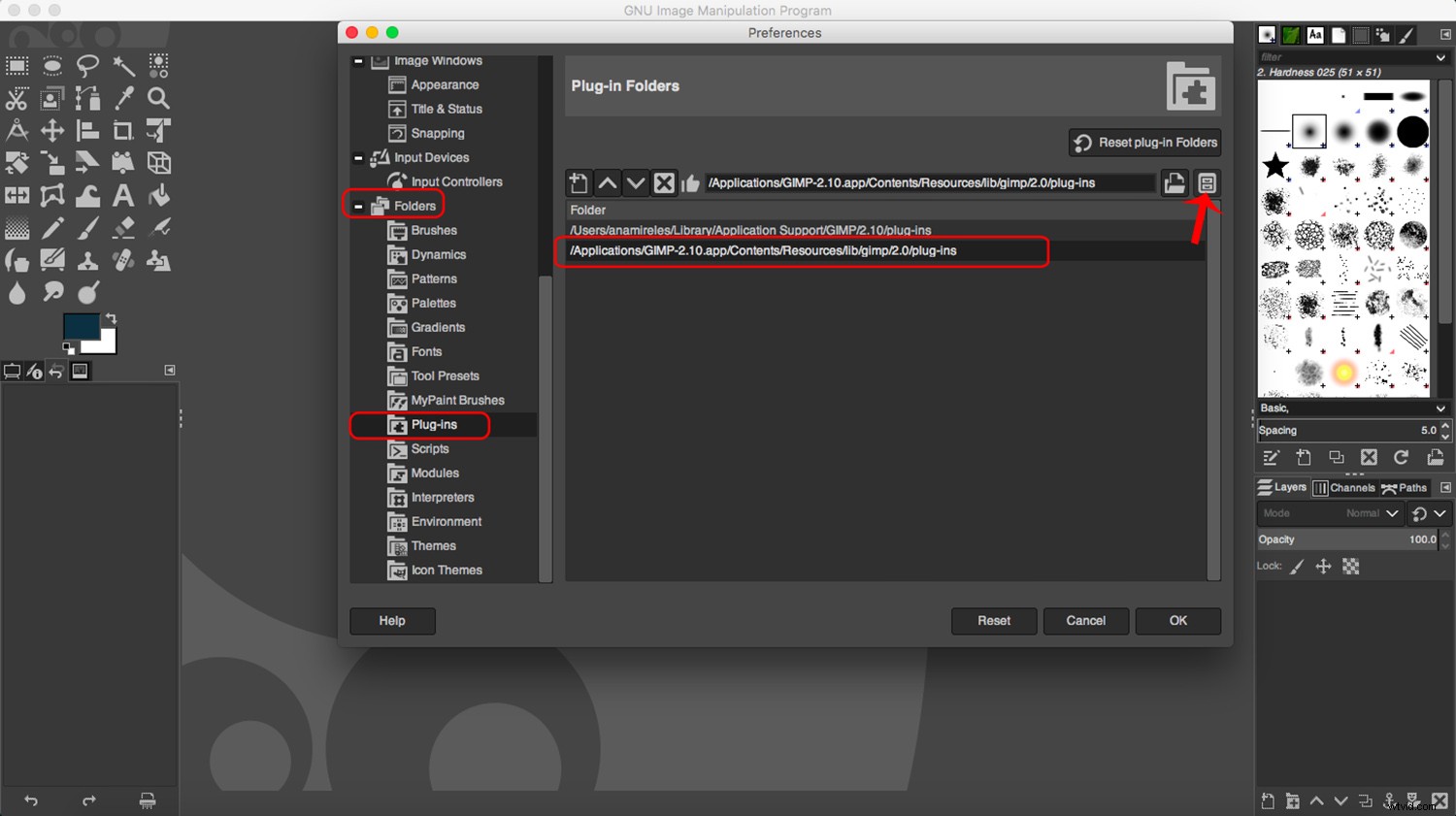The height and width of the screenshot is (816, 1456).
Task: Select the Eraser tool
Action: point(122,226)
